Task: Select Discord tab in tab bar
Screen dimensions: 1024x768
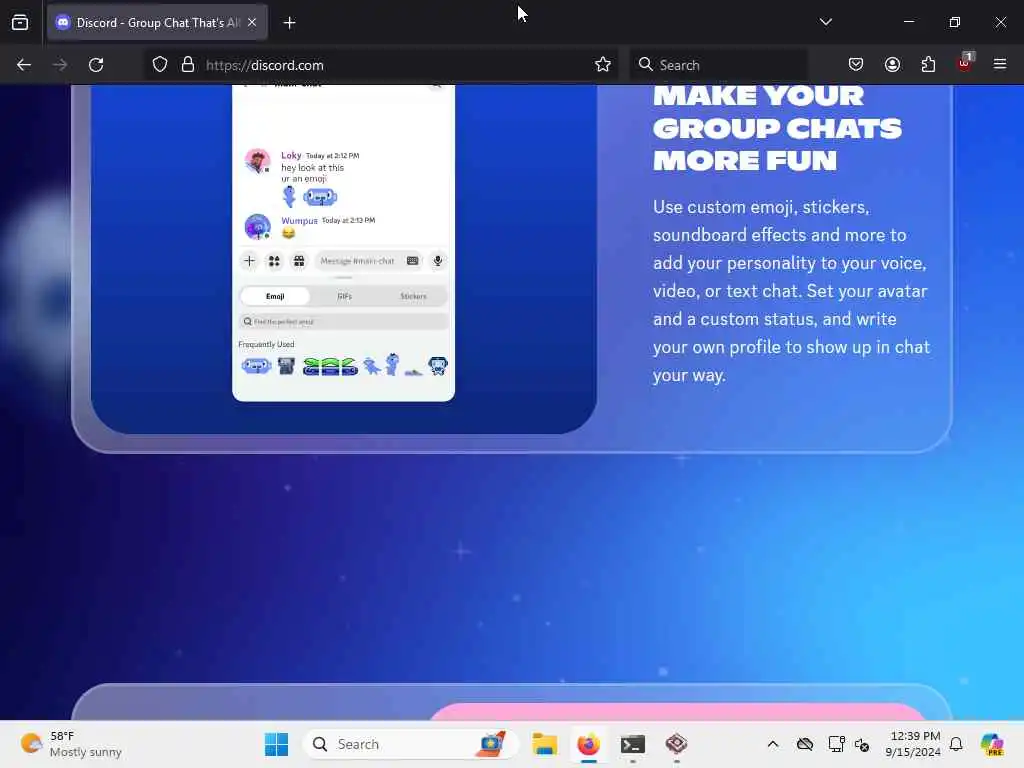Action: coord(157,23)
